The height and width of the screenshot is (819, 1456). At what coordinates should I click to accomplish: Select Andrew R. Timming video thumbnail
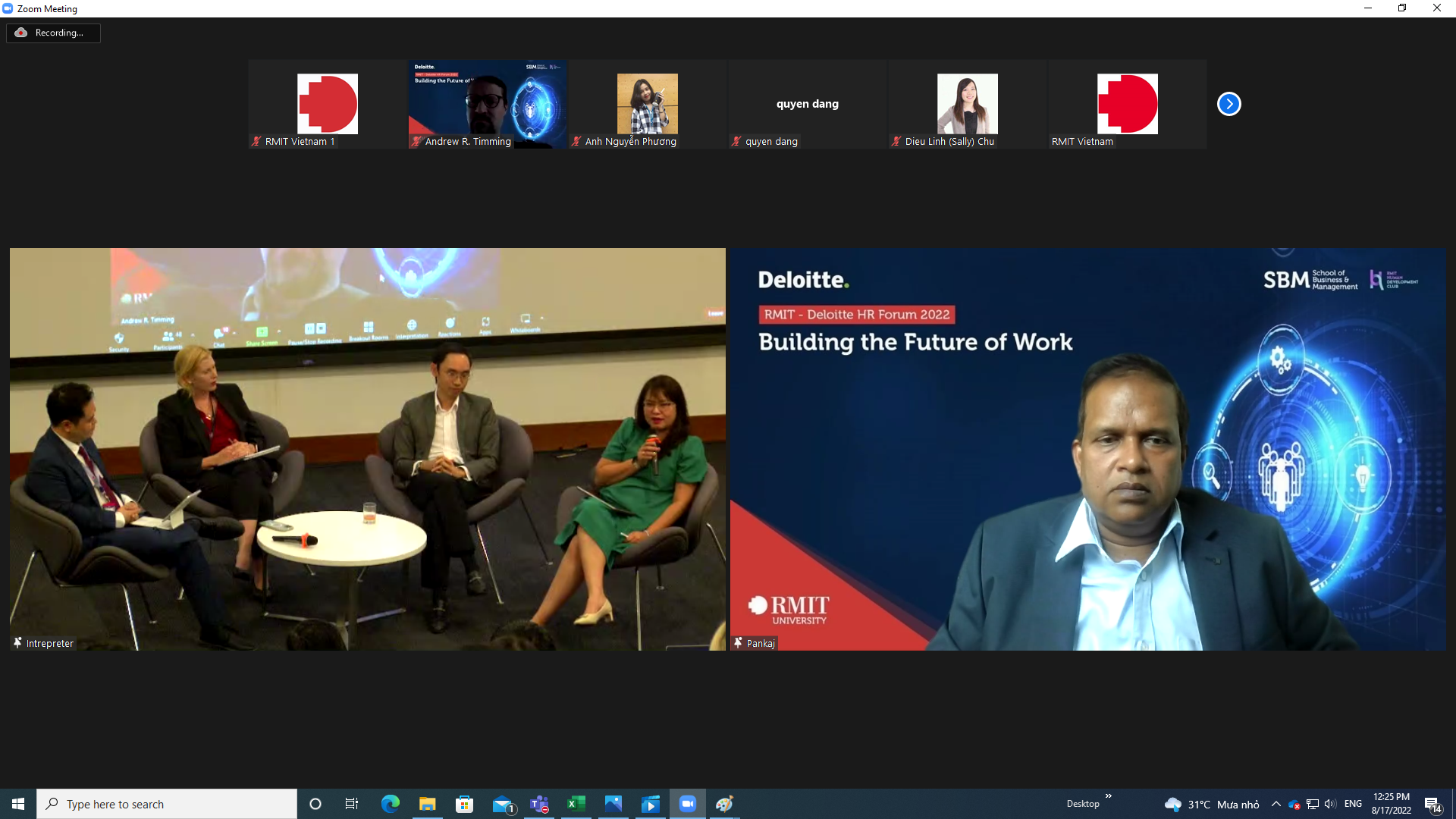(x=488, y=104)
